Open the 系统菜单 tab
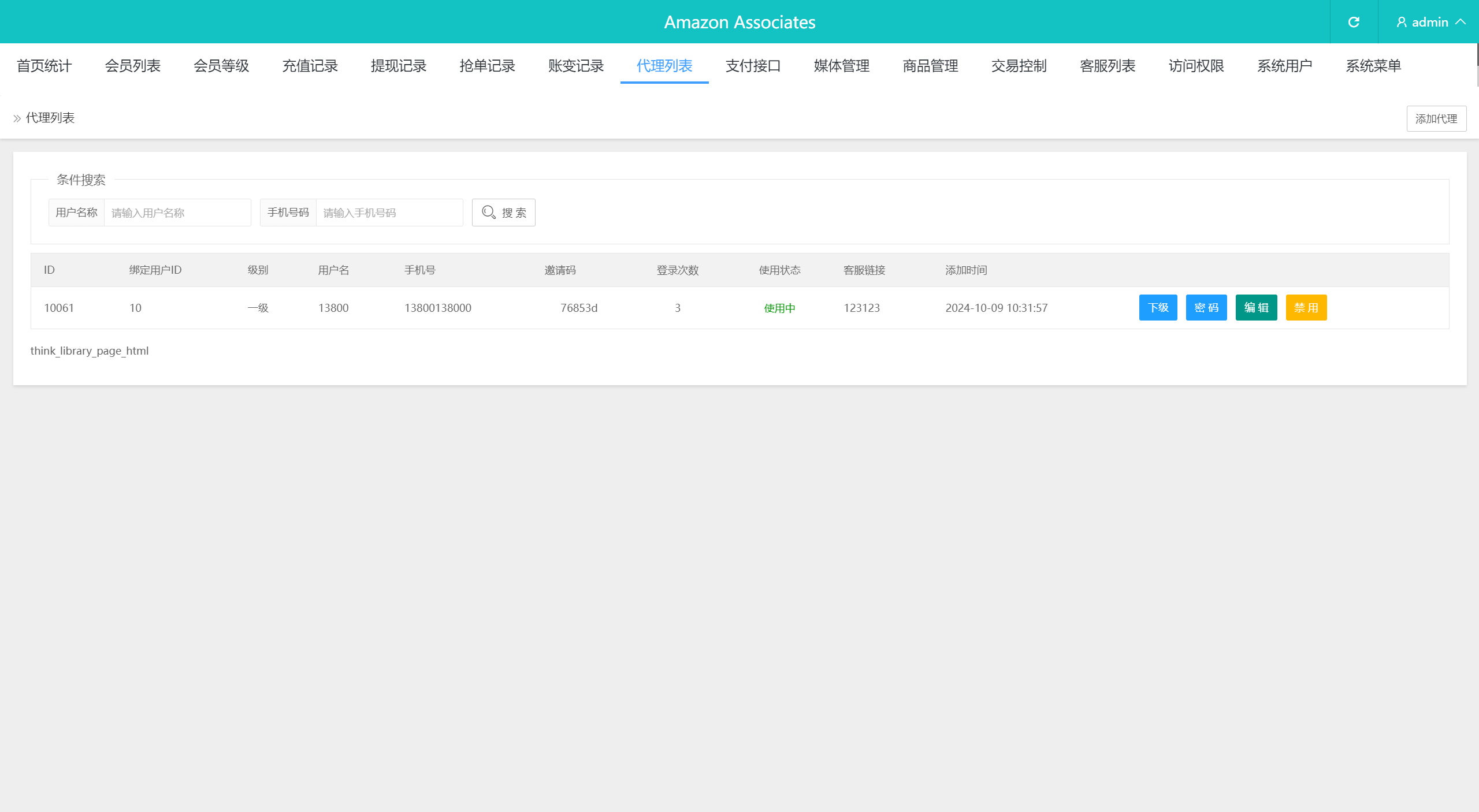Screen dimensions: 1479x812 point(1373,66)
